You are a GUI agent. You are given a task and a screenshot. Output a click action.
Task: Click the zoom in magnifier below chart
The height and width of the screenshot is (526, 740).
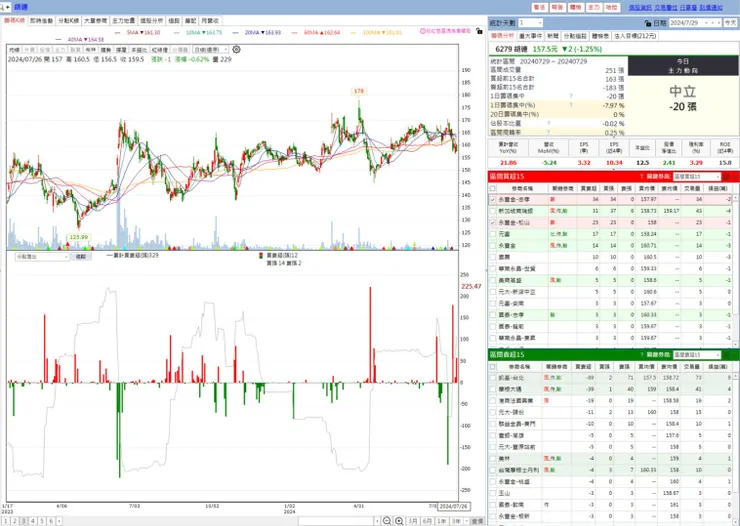399,521
